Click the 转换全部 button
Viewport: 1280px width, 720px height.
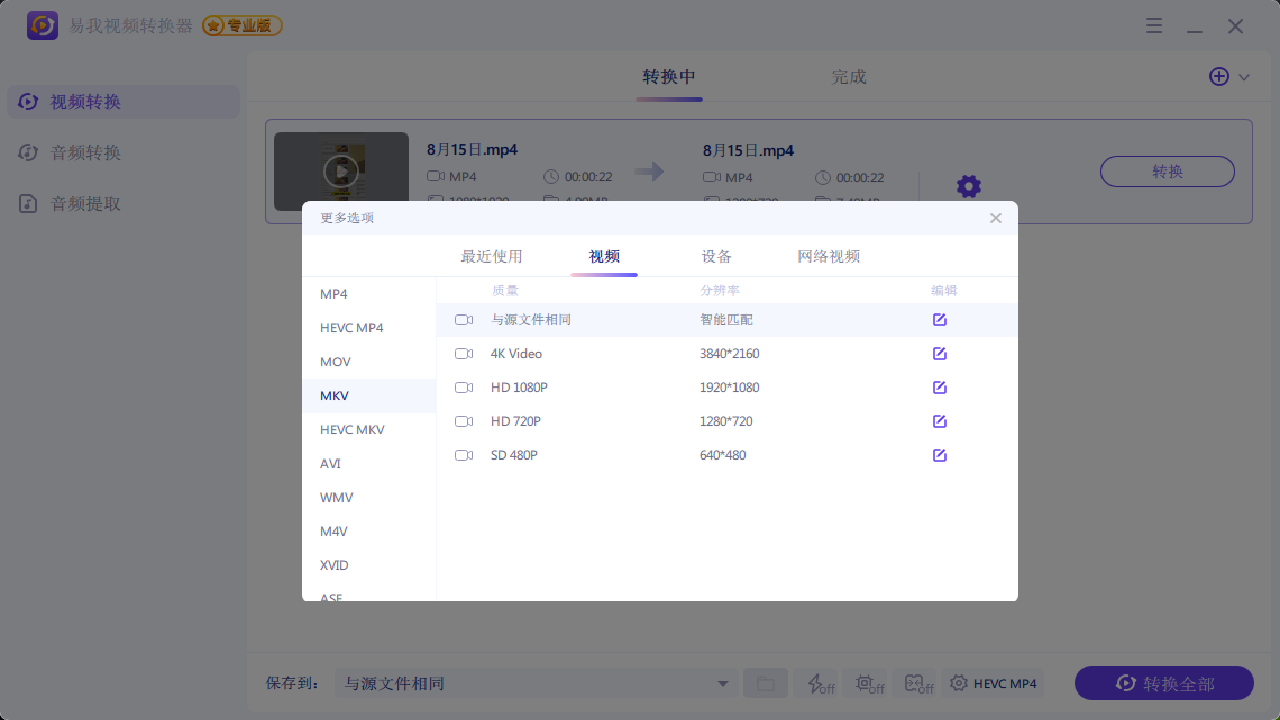(x=1164, y=684)
